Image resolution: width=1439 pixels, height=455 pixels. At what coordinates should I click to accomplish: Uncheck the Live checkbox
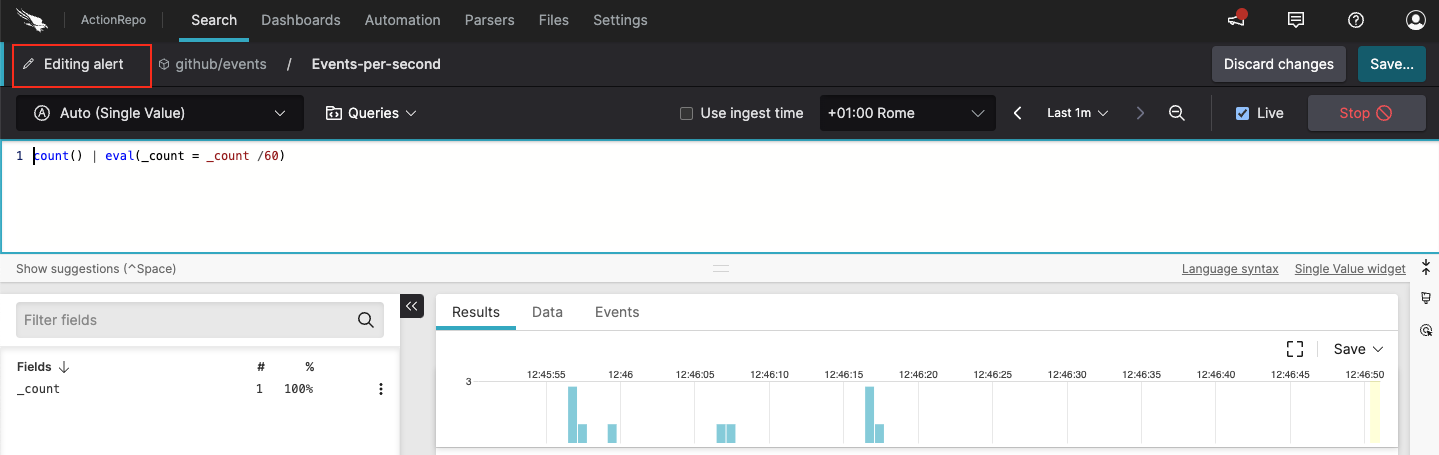tap(1242, 114)
